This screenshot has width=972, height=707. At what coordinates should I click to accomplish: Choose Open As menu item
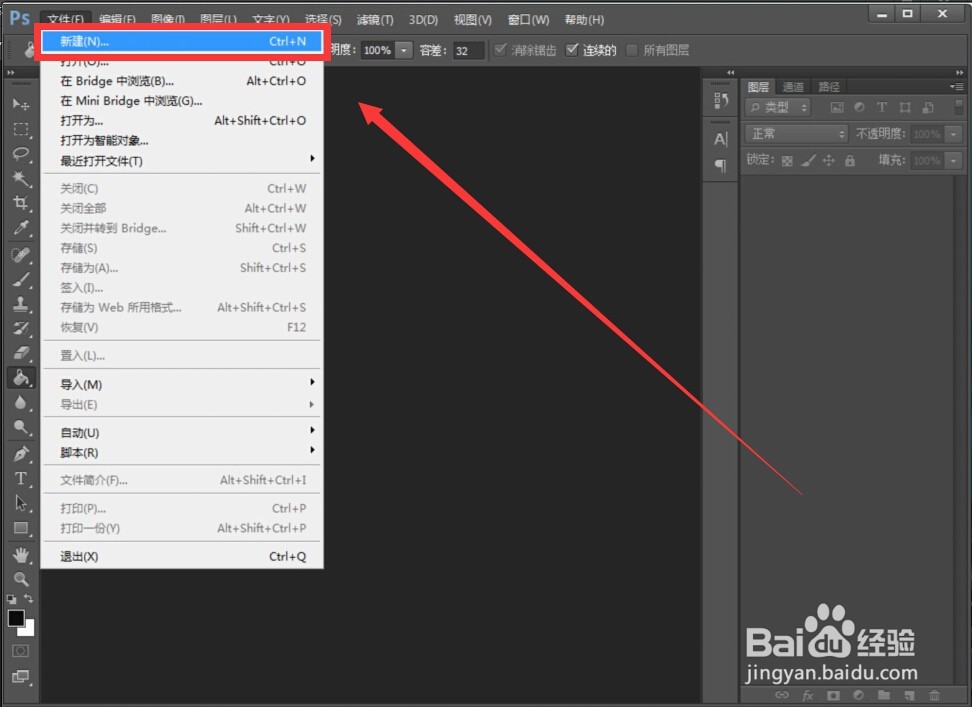coord(182,121)
